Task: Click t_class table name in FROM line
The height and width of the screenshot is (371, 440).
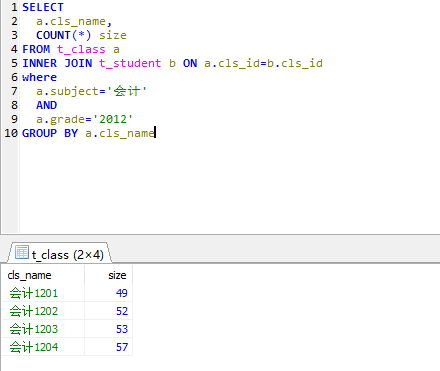Action: [81, 49]
